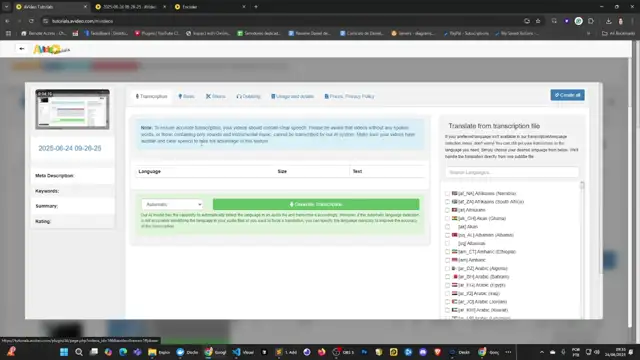Switch to the Basic tab
Screen dimensions: 640x360
point(186,96)
